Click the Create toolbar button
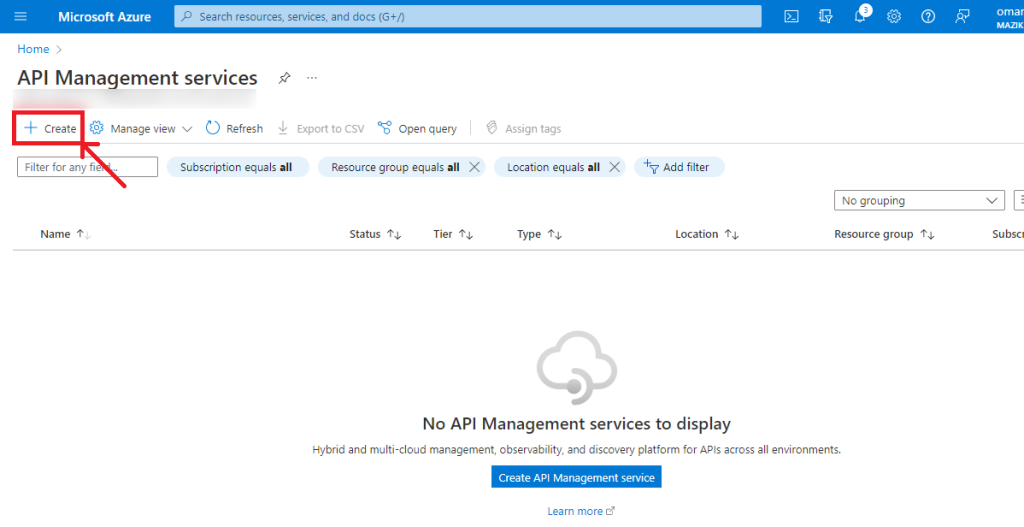 coord(50,129)
